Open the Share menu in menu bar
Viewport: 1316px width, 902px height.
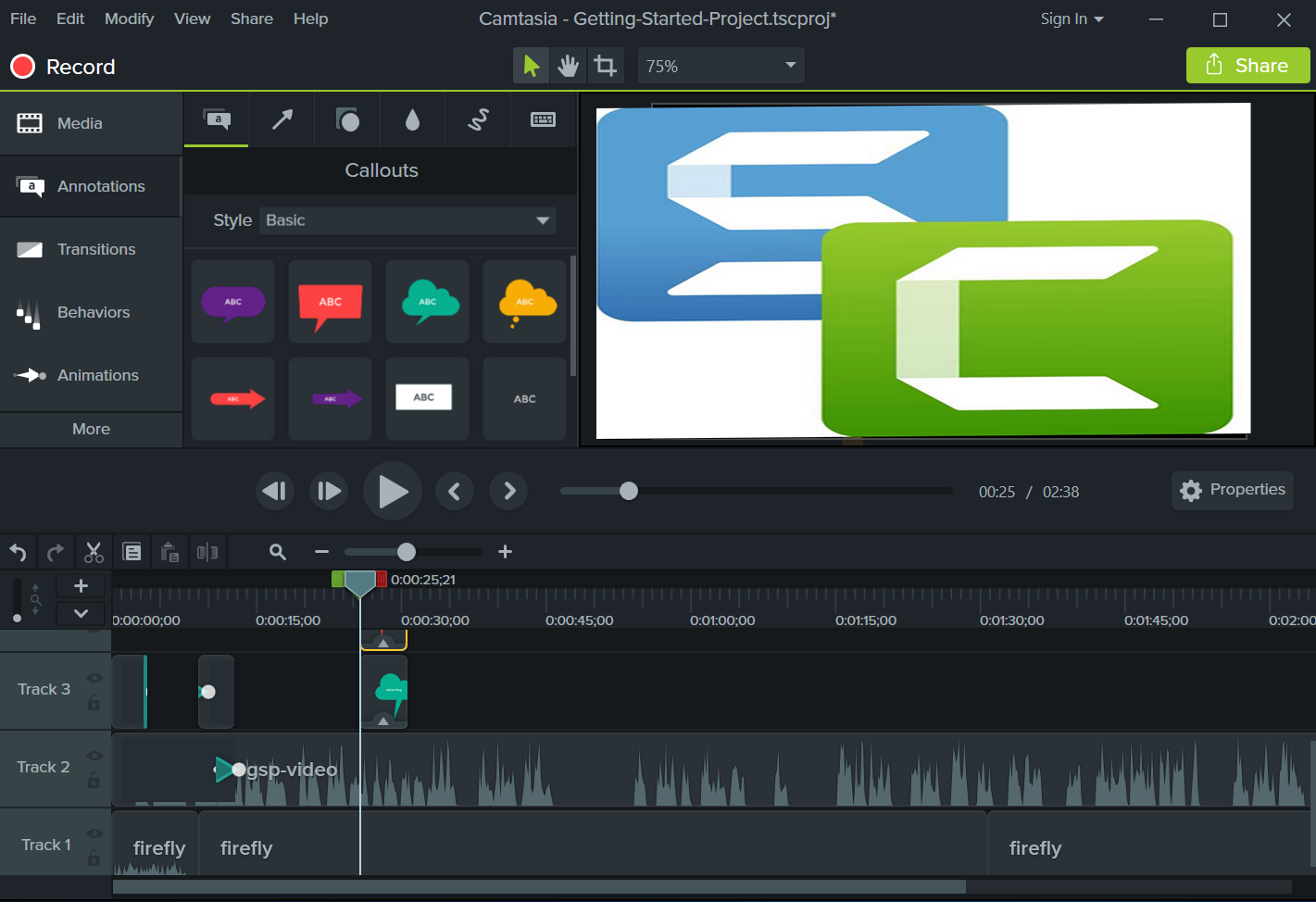(252, 19)
